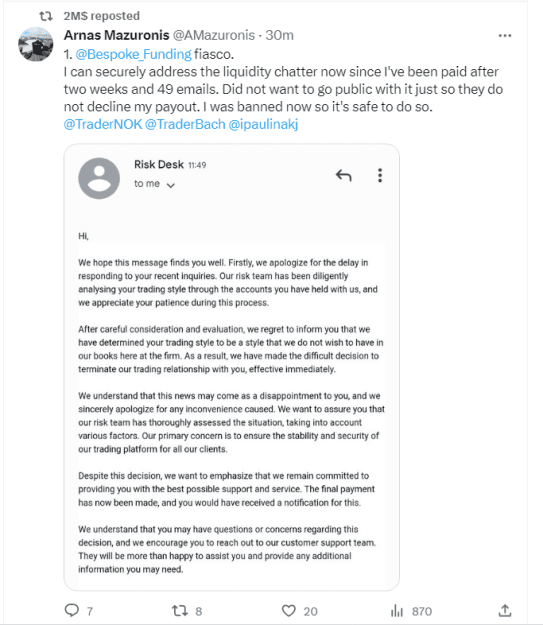This screenshot has height=625, width=543.
Task: Open the @ipaulinakj mention
Action: pos(263,124)
